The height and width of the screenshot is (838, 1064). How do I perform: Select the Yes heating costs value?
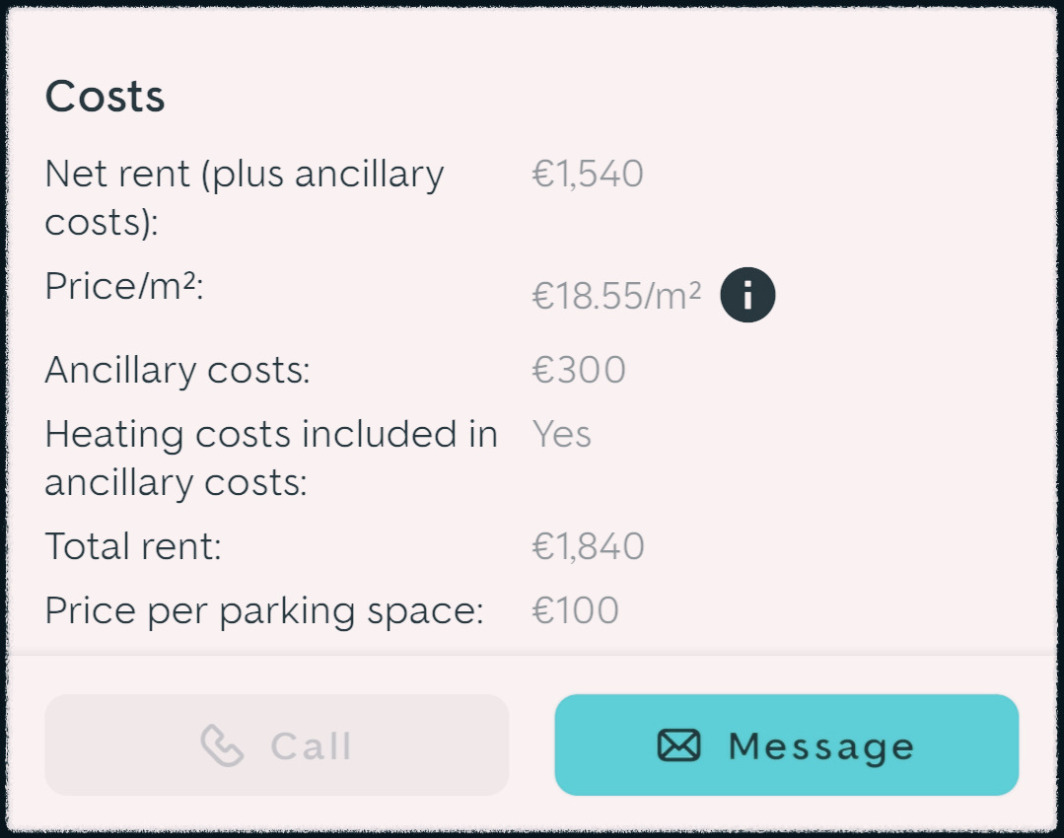coord(561,435)
